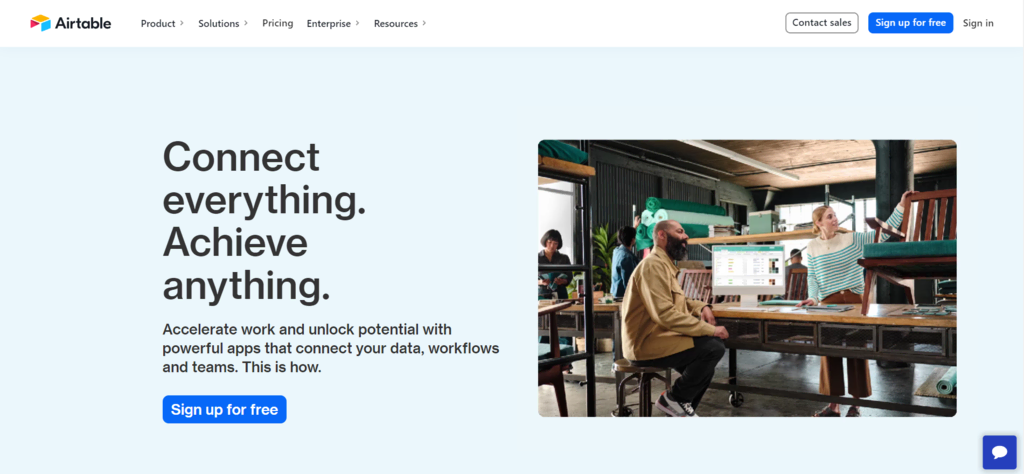The height and width of the screenshot is (474, 1024).
Task: Expand the Solutions menu chevron
Action: coord(246,23)
